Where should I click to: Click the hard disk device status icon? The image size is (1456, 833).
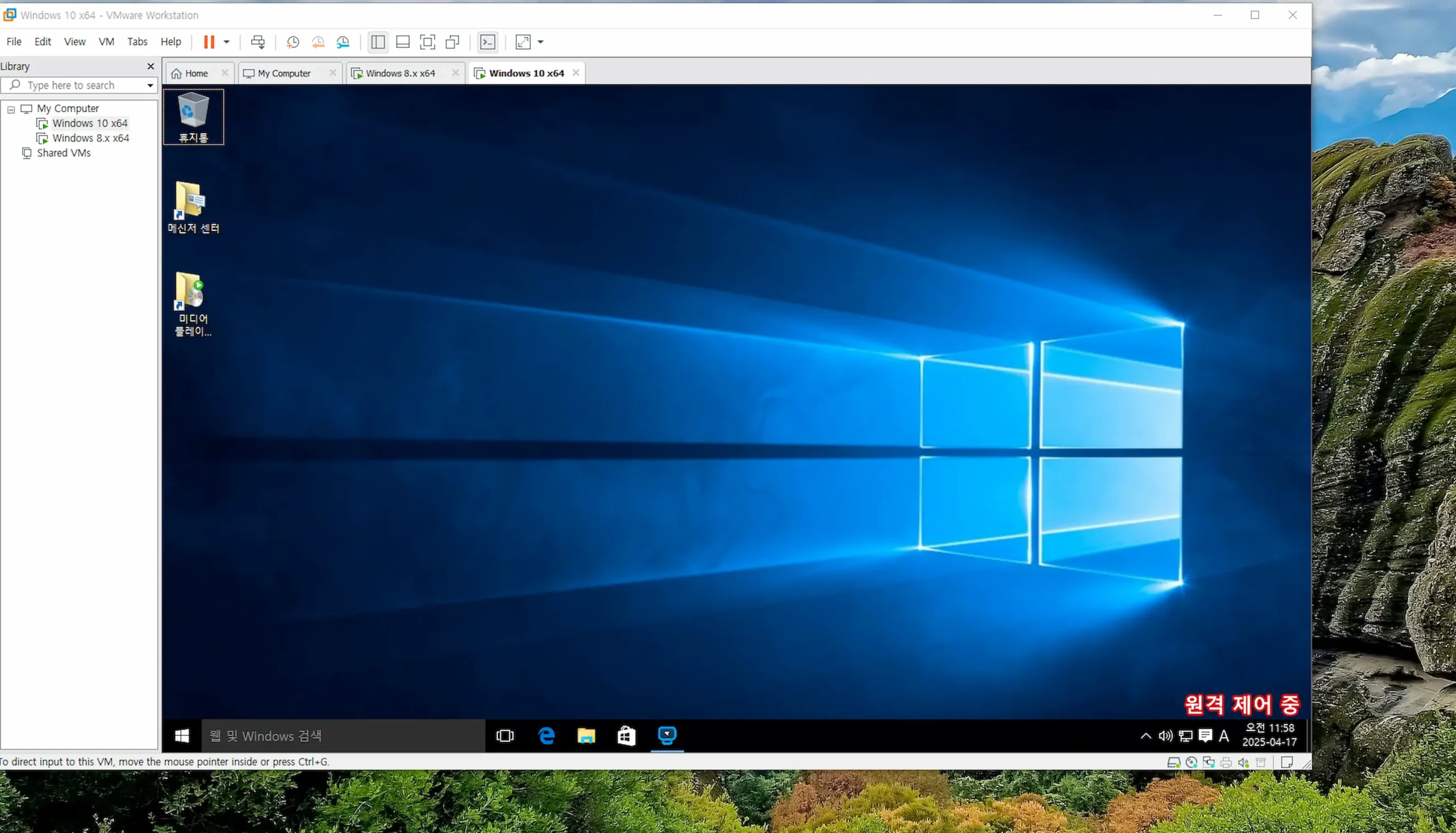coord(1174,762)
